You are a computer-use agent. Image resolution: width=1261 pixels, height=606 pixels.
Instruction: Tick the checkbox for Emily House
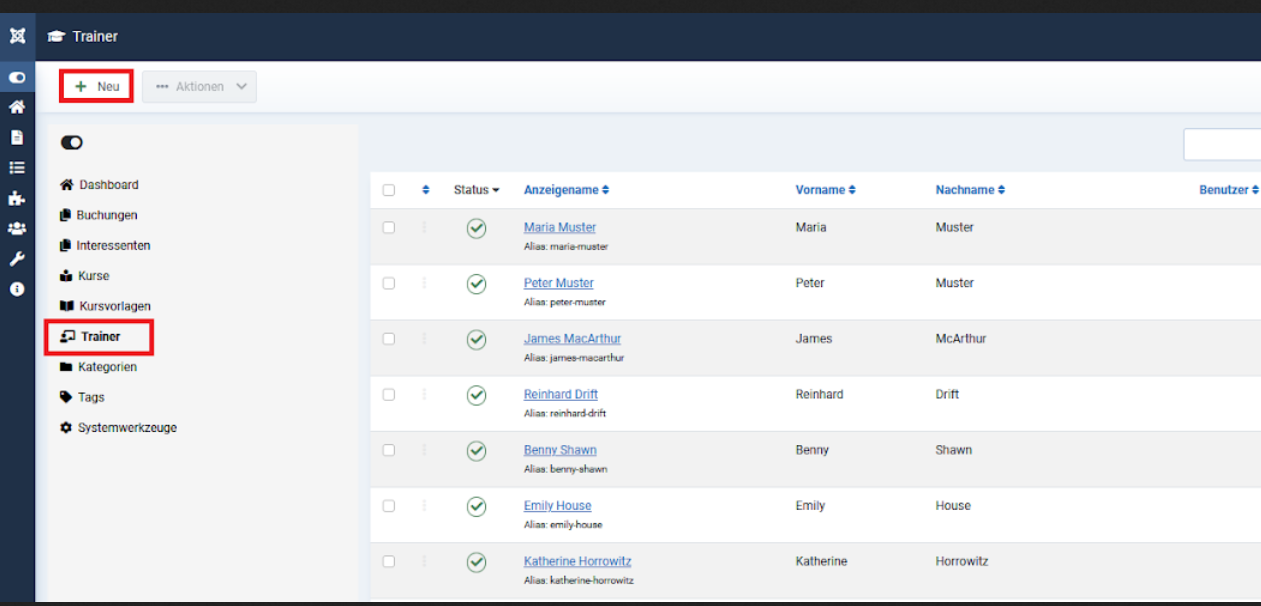389,506
